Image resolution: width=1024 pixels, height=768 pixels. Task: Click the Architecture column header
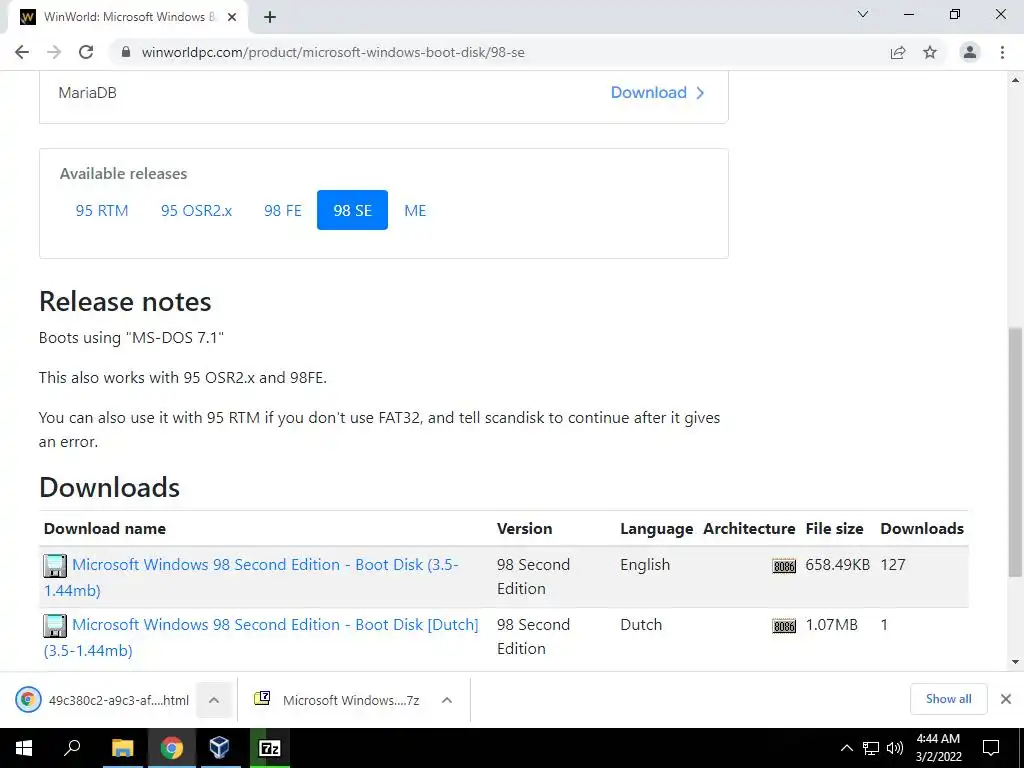(x=749, y=528)
